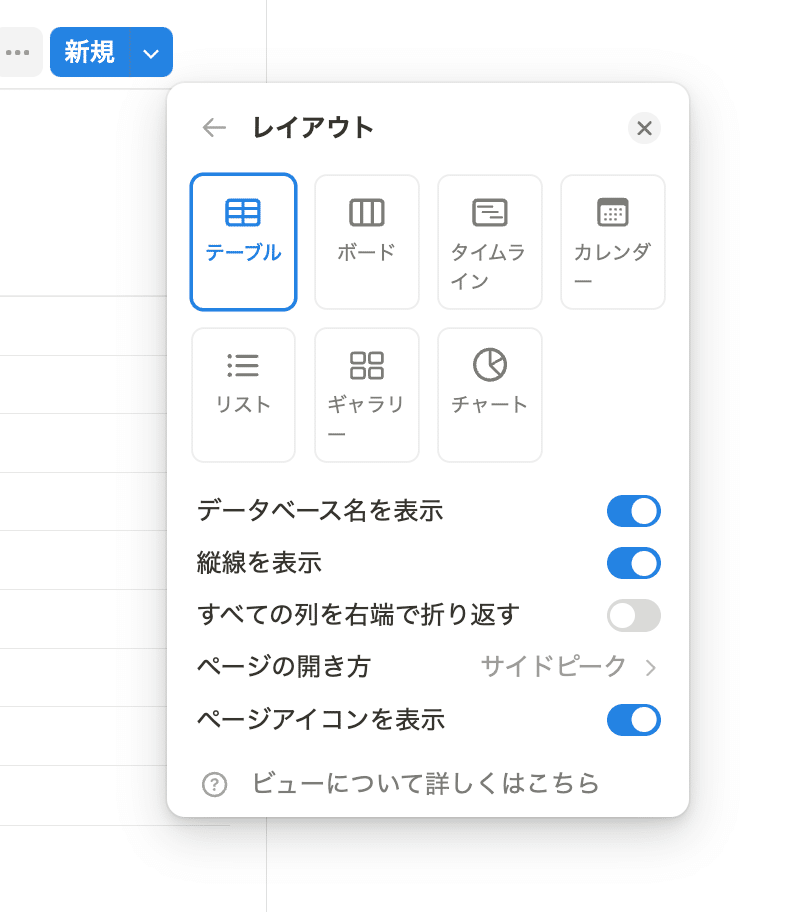Click the 新規 button
This screenshot has height=912, width=790.
click(x=90, y=52)
